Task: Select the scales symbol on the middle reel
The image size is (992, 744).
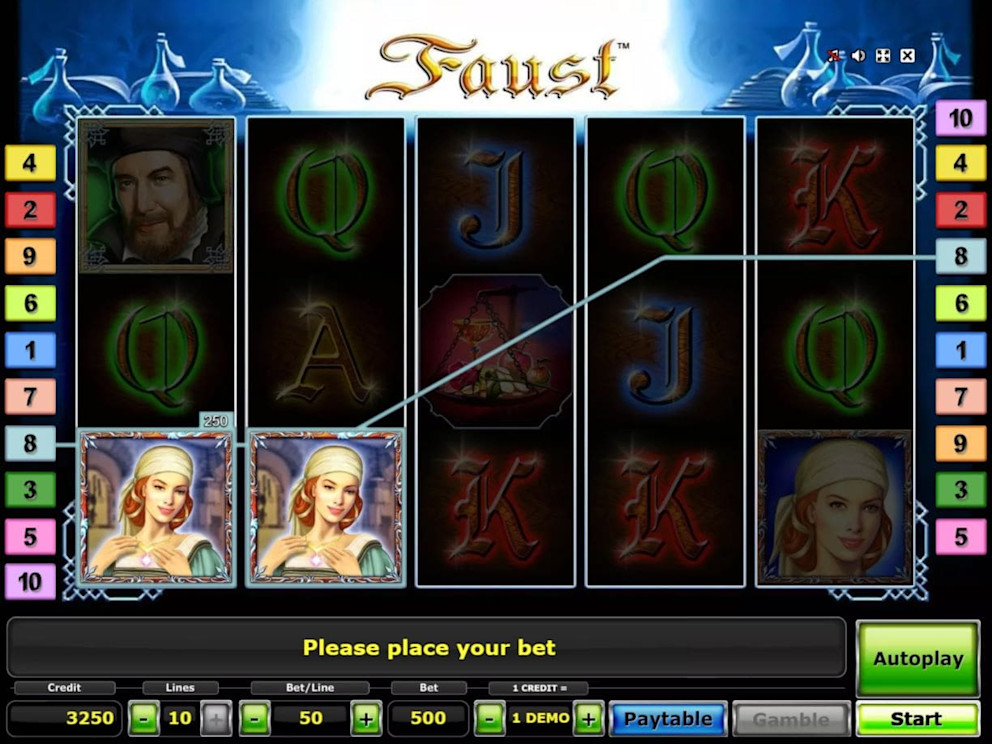Action: click(x=495, y=352)
